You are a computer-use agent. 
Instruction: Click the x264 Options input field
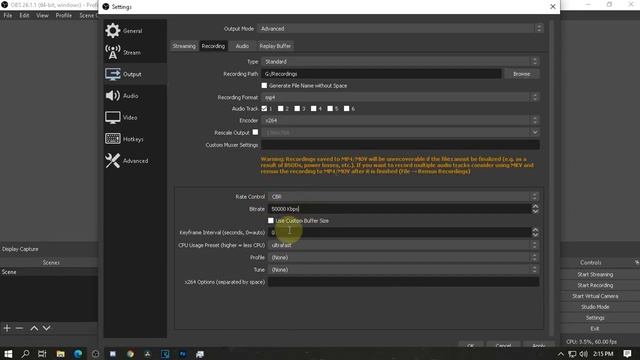404,282
